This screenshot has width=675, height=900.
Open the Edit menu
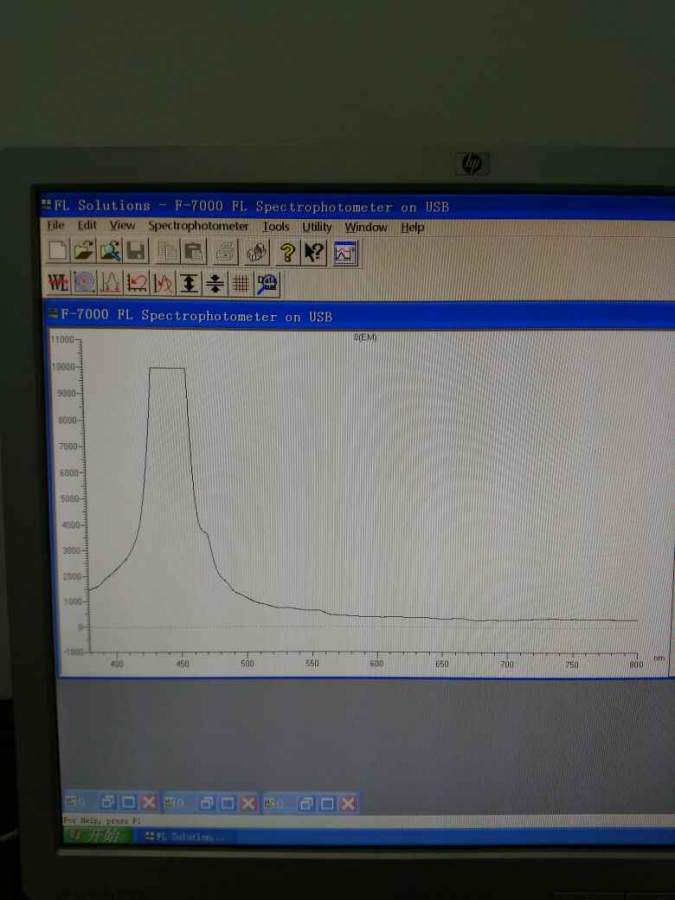click(x=87, y=225)
